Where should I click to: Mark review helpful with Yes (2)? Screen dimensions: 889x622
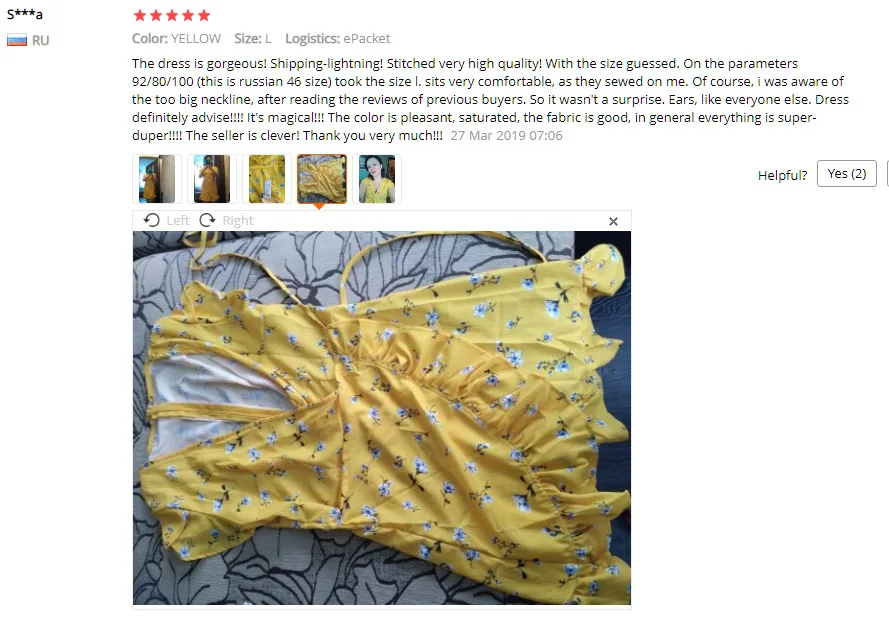coord(846,174)
